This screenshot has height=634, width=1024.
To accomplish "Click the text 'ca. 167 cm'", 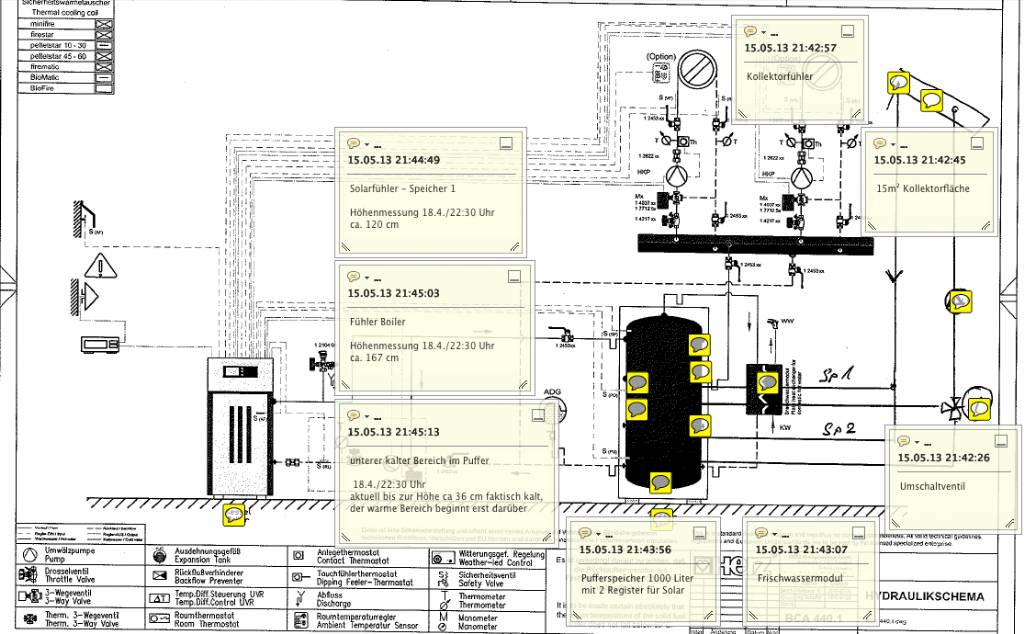I will click(374, 358).
